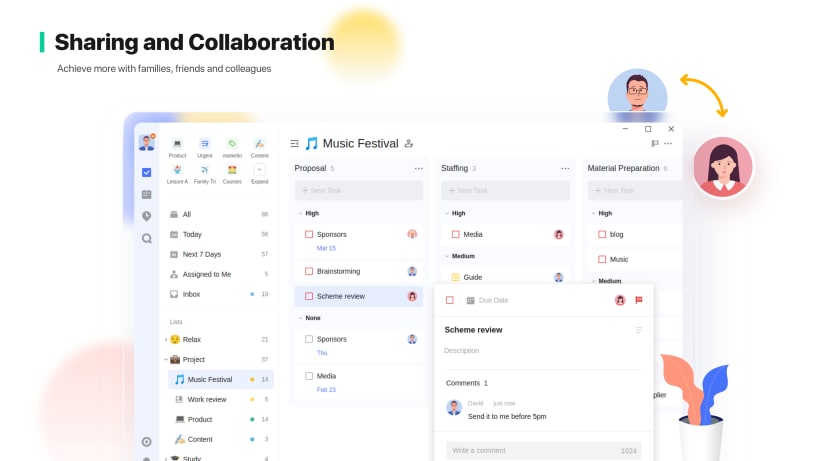
Task: Tick the checkbox in the task detail panel
Action: point(450,300)
